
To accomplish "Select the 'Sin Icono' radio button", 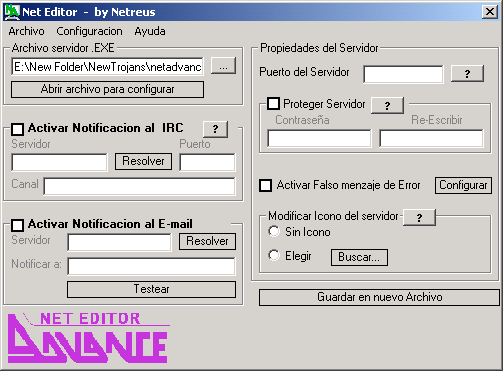I will pos(274,231).
